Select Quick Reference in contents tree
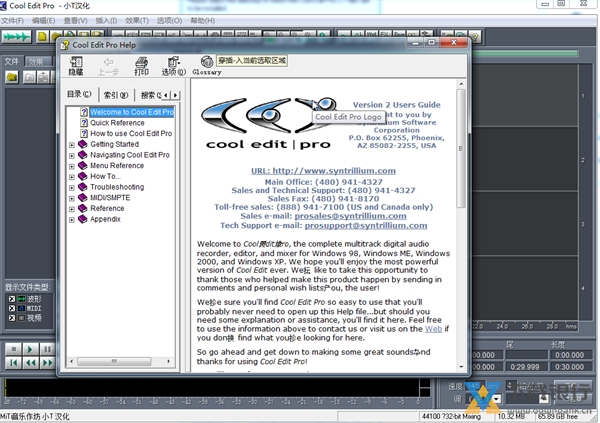 pos(118,123)
